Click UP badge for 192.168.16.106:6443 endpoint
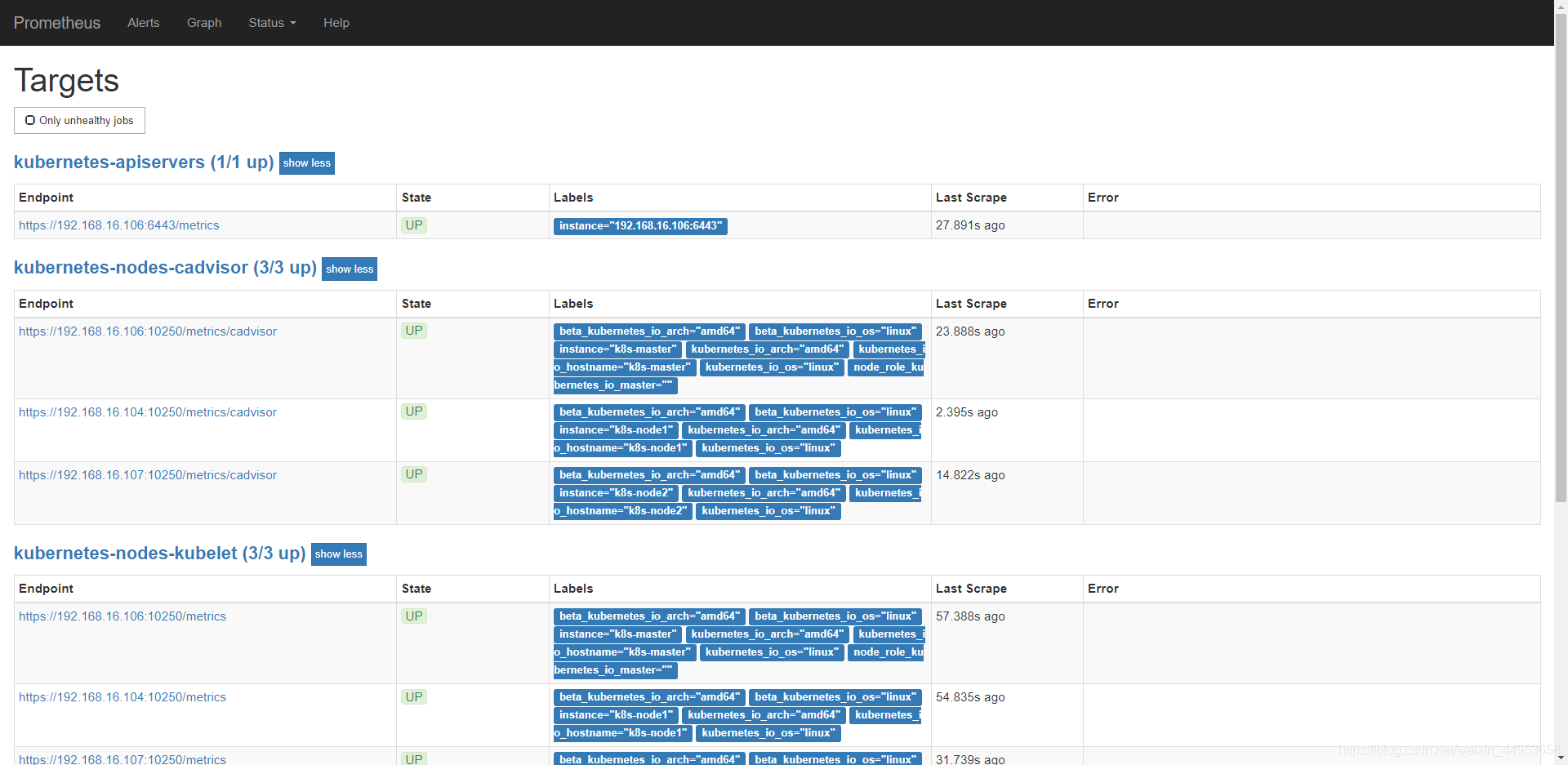1568x765 pixels. [414, 225]
